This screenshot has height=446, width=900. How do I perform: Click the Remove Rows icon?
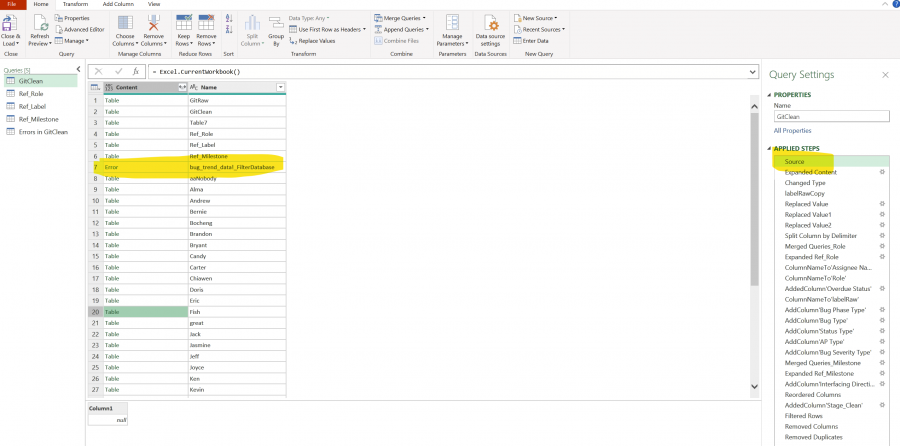(206, 23)
